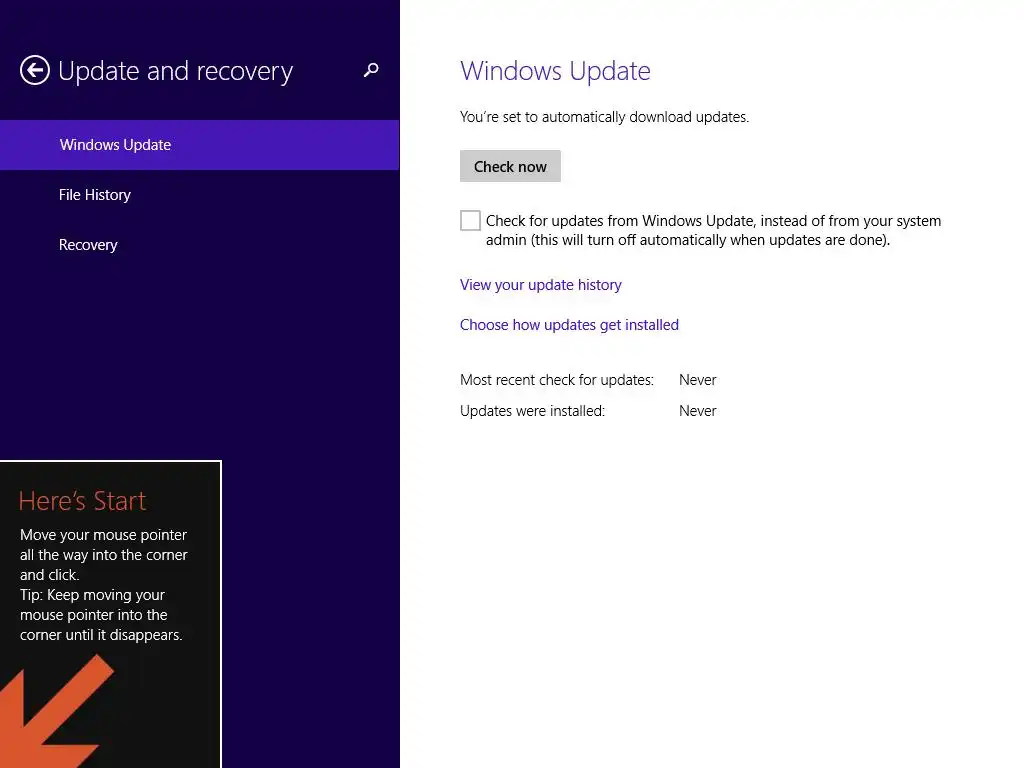The height and width of the screenshot is (768, 1024).
Task: Select Windows Update in sidebar
Action: tap(199, 145)
